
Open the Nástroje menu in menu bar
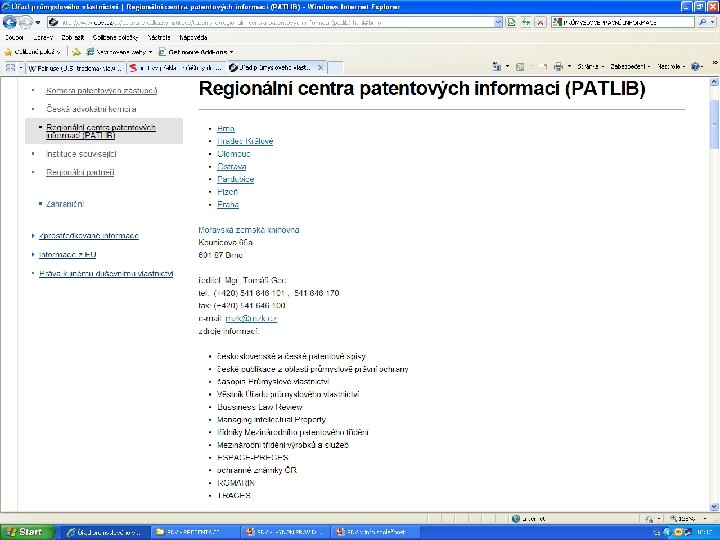click(159, 38)
